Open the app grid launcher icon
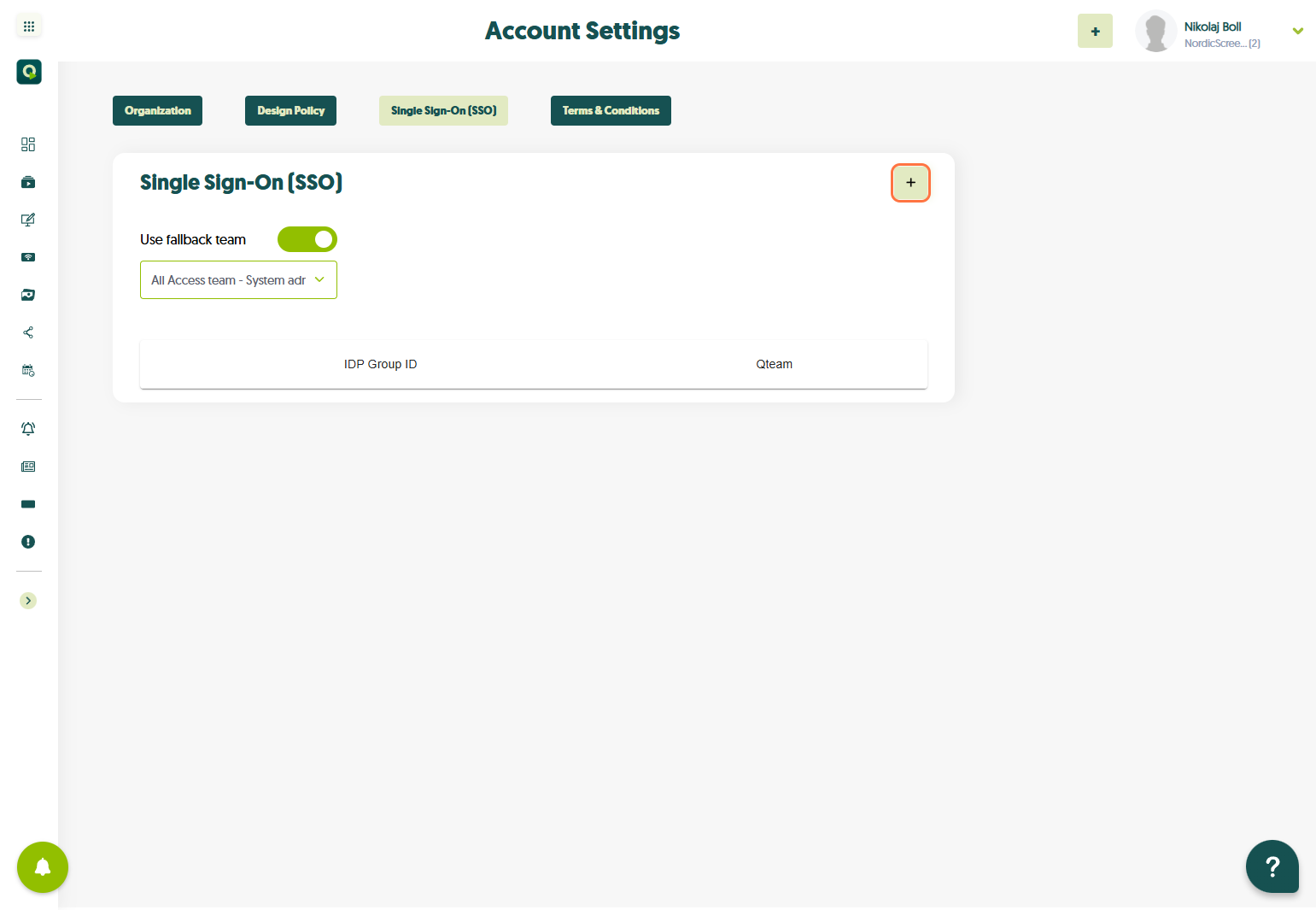 [29, 26]
